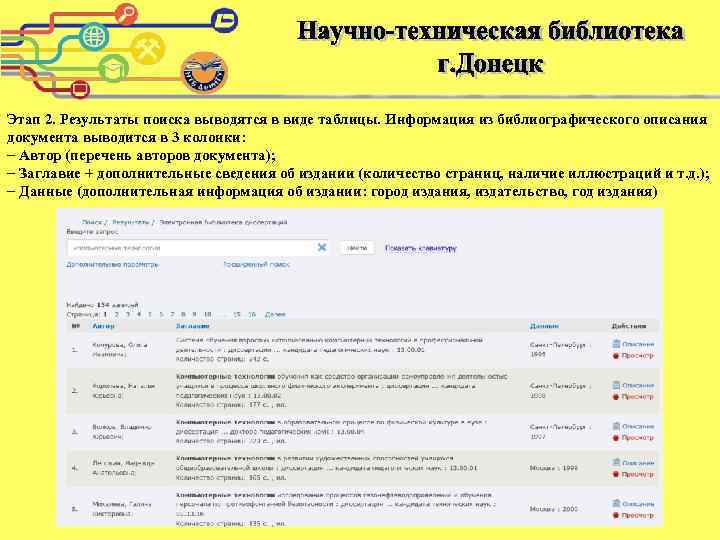The image size is (720, 540).
Task: Clear the search query with the X icon
Action: tap(322, 248)
